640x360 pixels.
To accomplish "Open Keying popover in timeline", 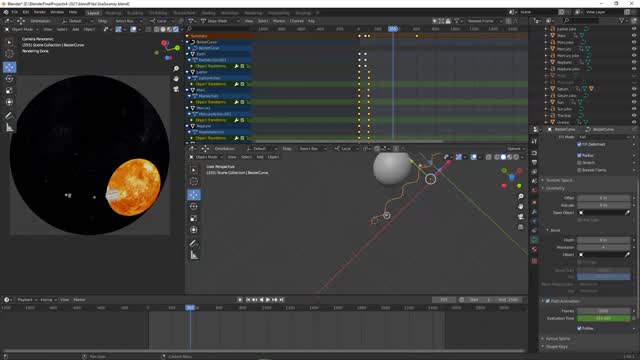I will (48, 300).
